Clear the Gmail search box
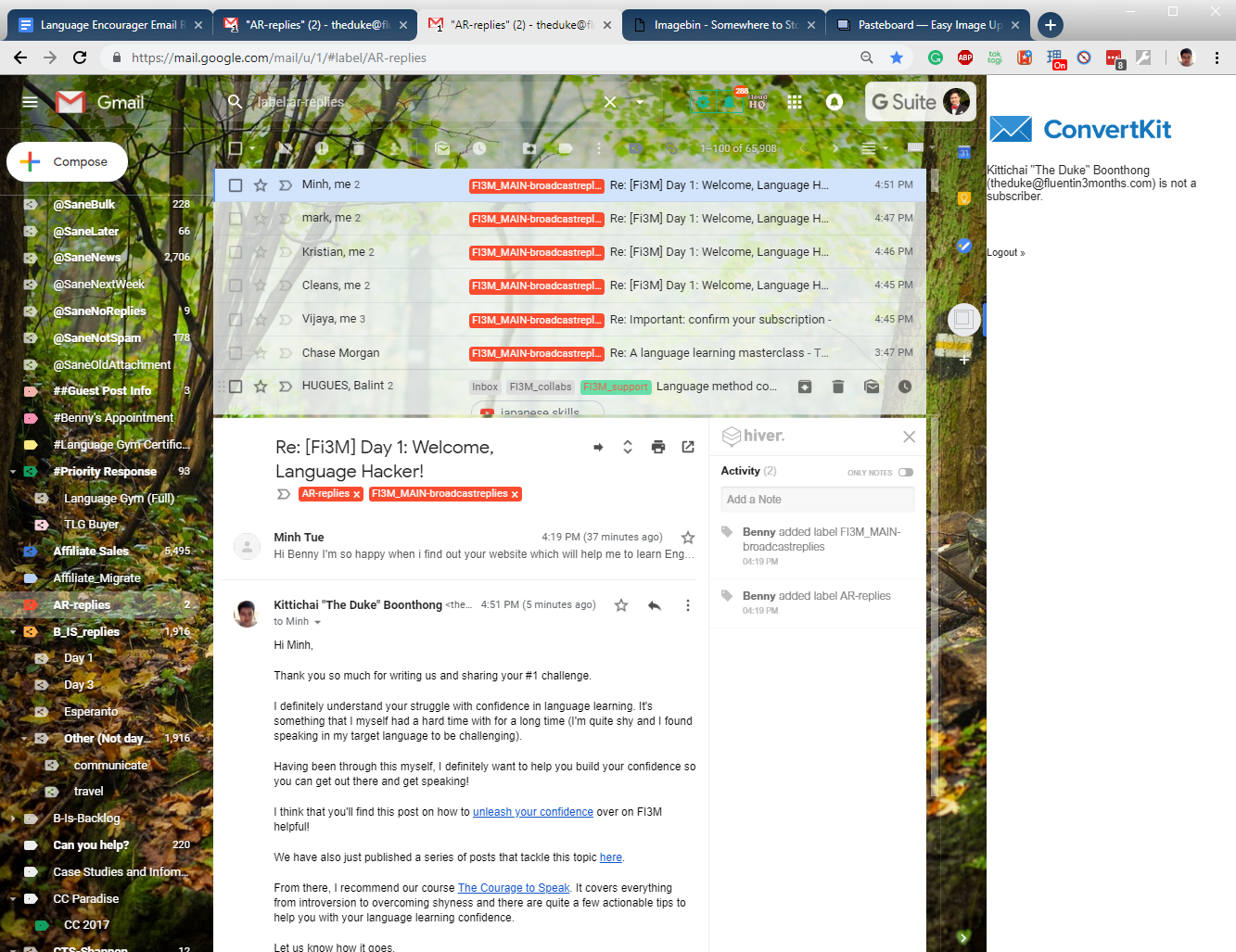Image resolution: width=1236 pixels, height=952 pixels. tap(610, 102)
